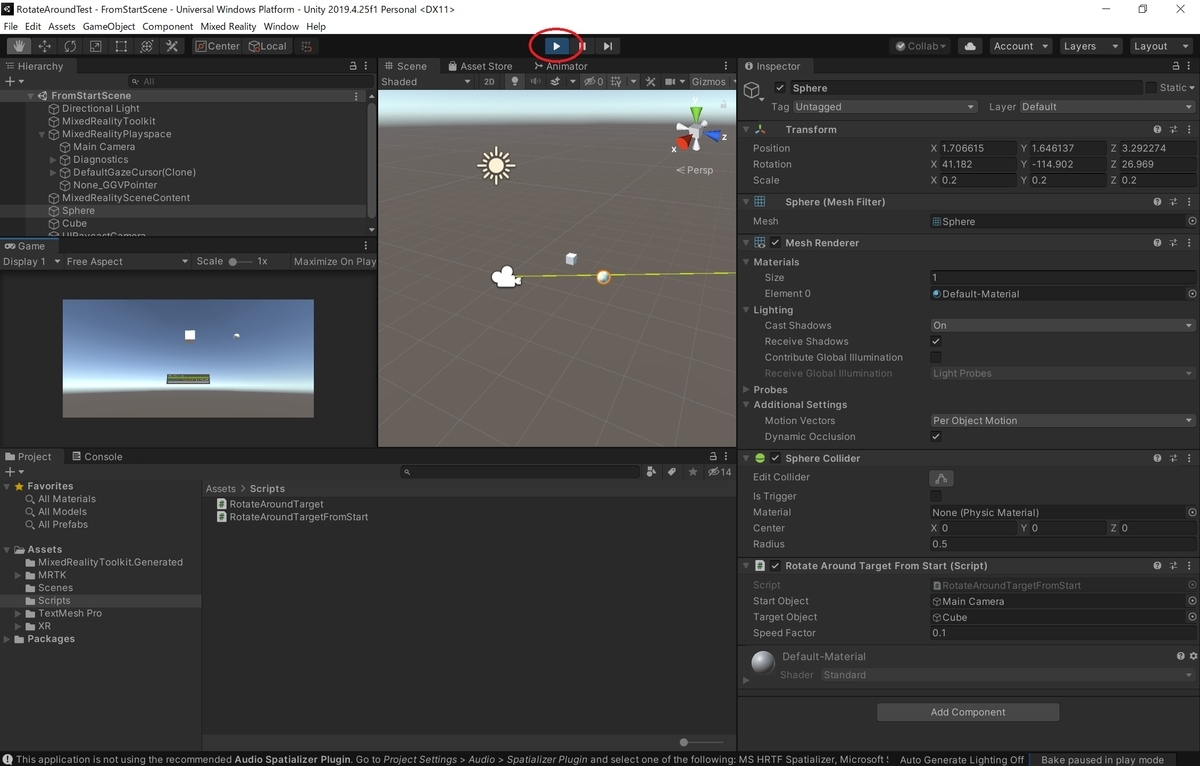The width and height of the screenshot is (1200, 766).
Task: Select Cube in Hierarchy
Action: (74, 223)
